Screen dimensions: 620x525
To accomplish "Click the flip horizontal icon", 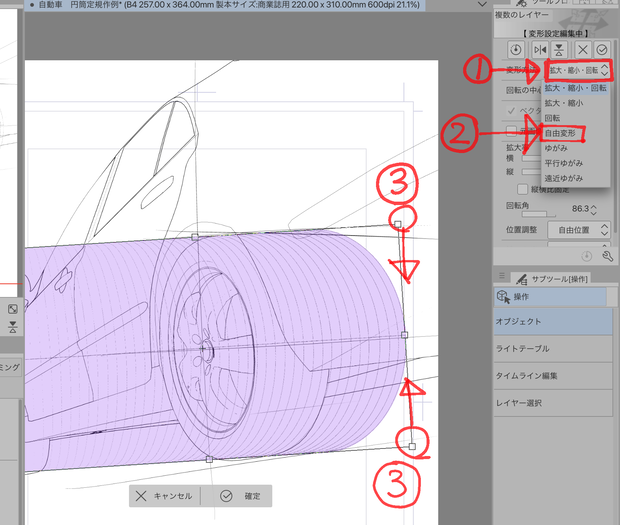I will pos(540,50).
